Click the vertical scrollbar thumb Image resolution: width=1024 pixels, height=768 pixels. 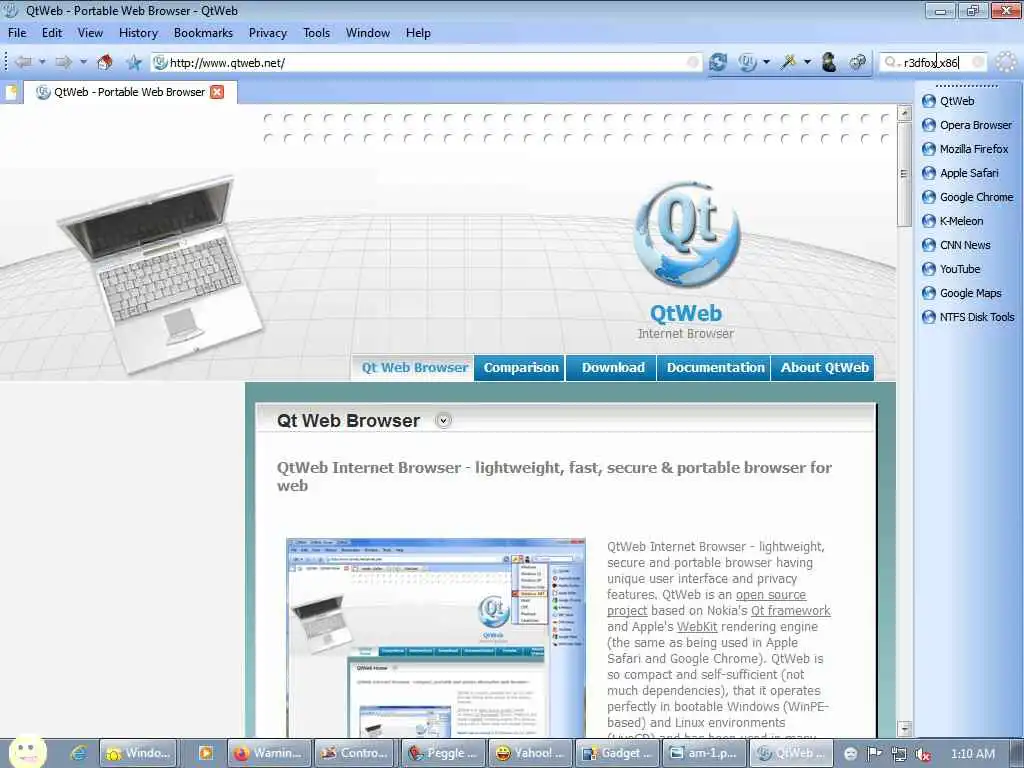(x=904, y=174)
